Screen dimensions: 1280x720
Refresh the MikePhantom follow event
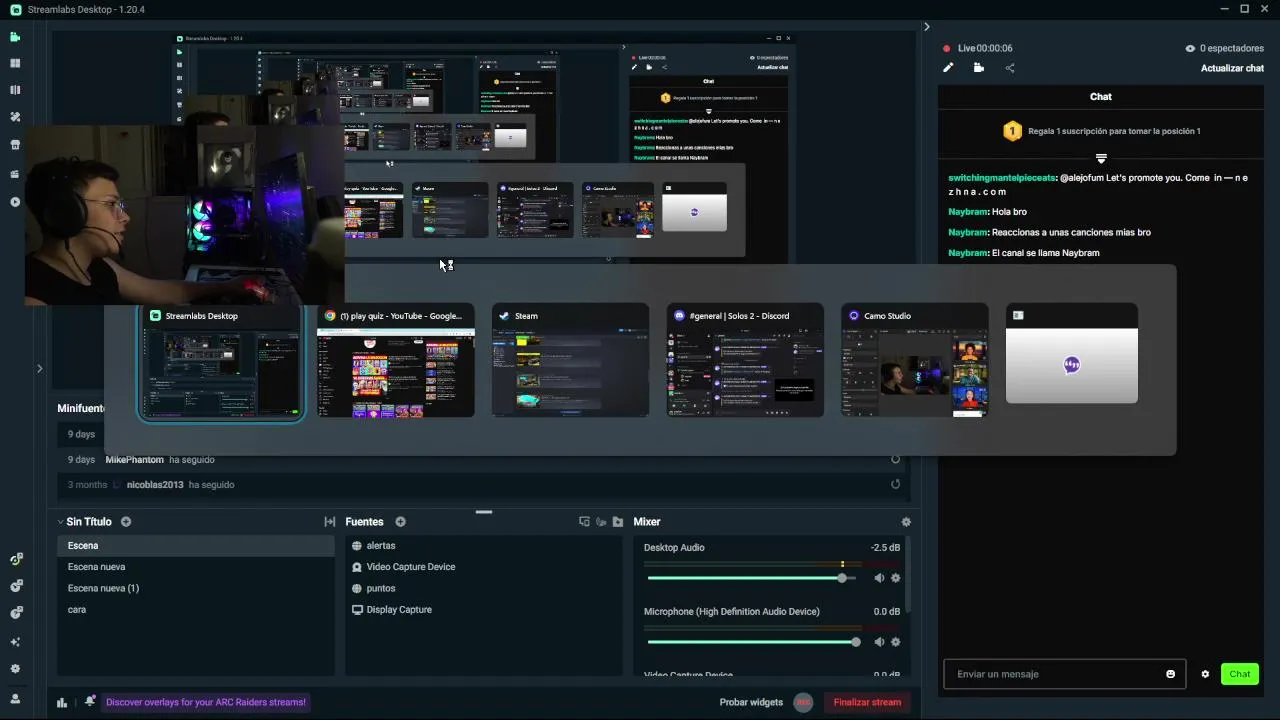pos(896,460)
